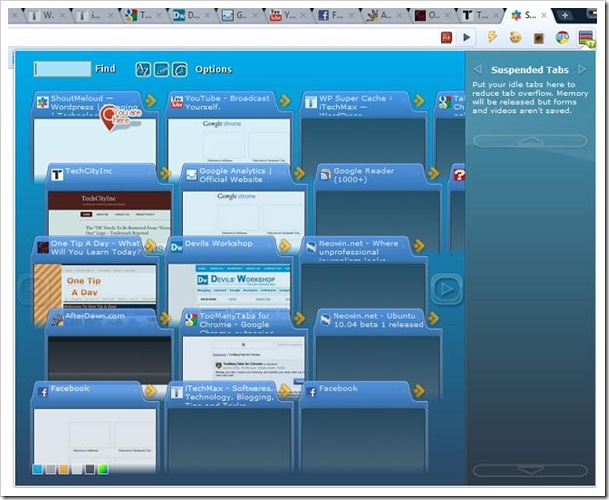Image resolution: width=609 pixels, height=500 pixels.
Task: Click the arrow beside Google Analytics card
Action: click(x=299, y=173)
